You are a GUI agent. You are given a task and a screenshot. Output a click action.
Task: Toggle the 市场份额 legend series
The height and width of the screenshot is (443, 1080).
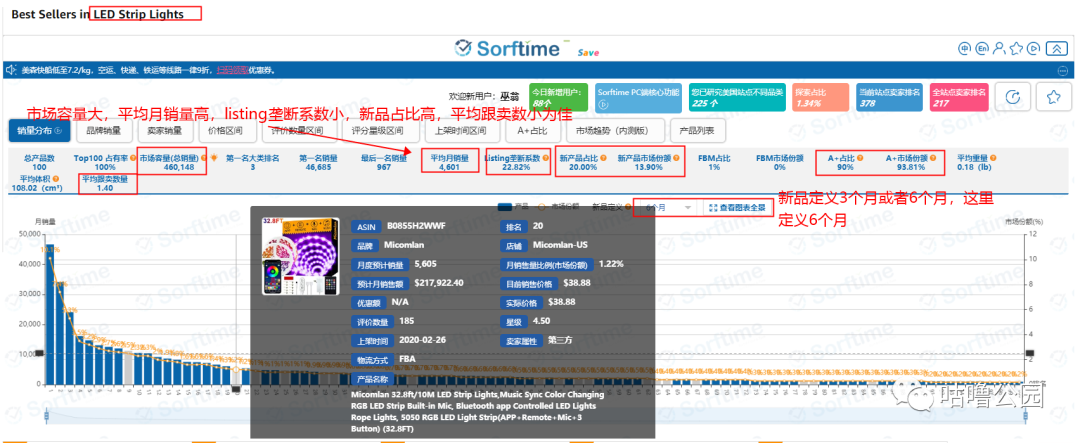(560, 207)
